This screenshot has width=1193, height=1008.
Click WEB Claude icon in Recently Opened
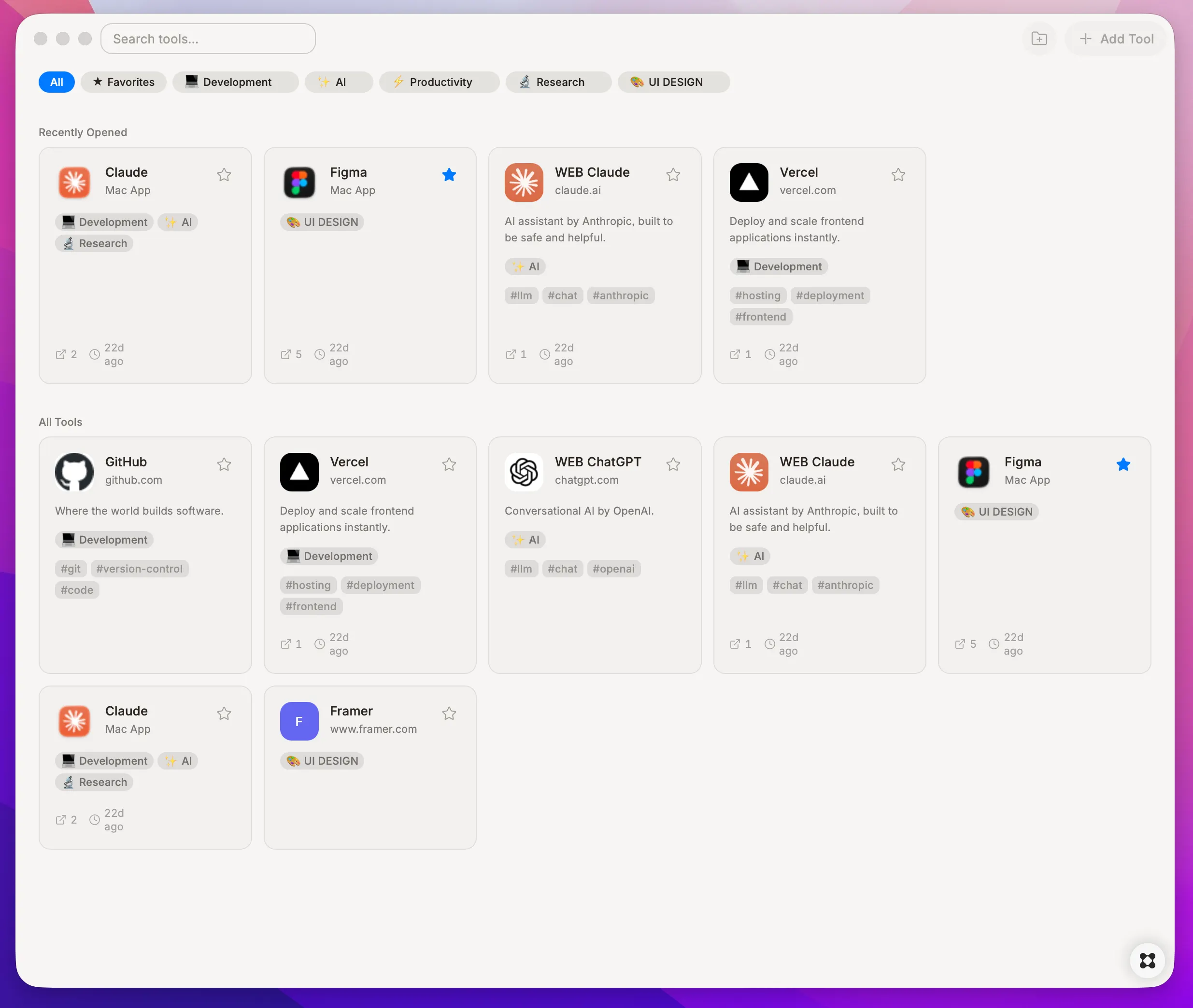point(524,182)
